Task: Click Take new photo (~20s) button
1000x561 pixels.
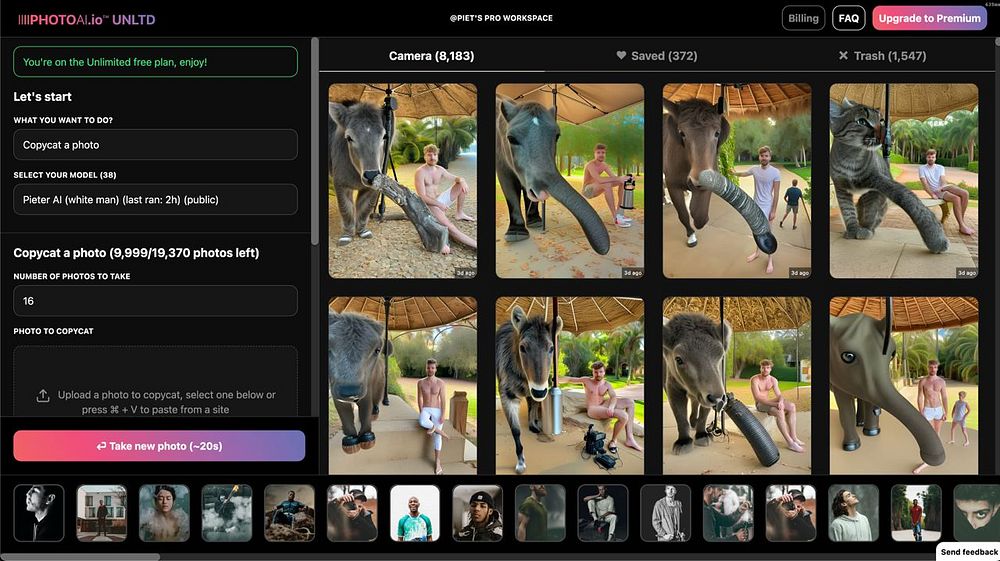Action: (159, 446)
